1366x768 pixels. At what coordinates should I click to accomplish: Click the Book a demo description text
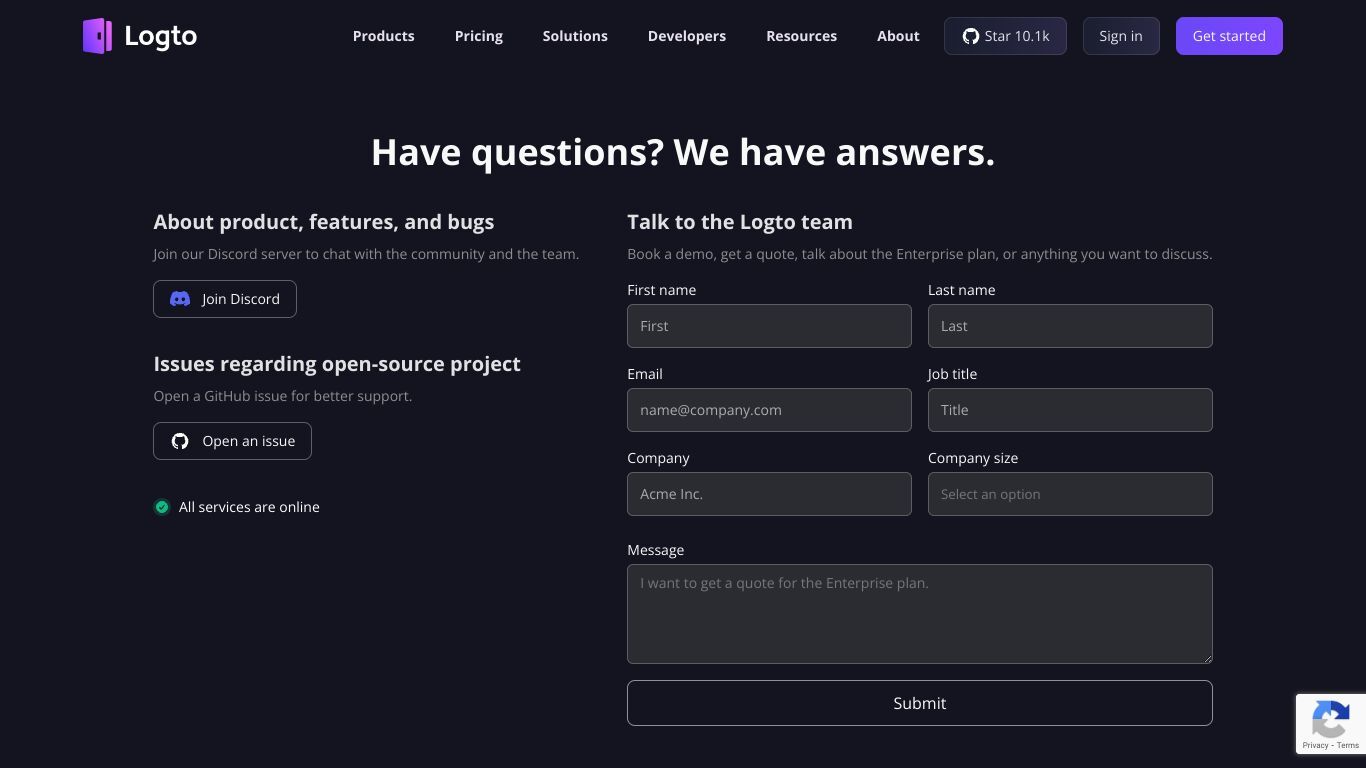click(x=920, y=254)
